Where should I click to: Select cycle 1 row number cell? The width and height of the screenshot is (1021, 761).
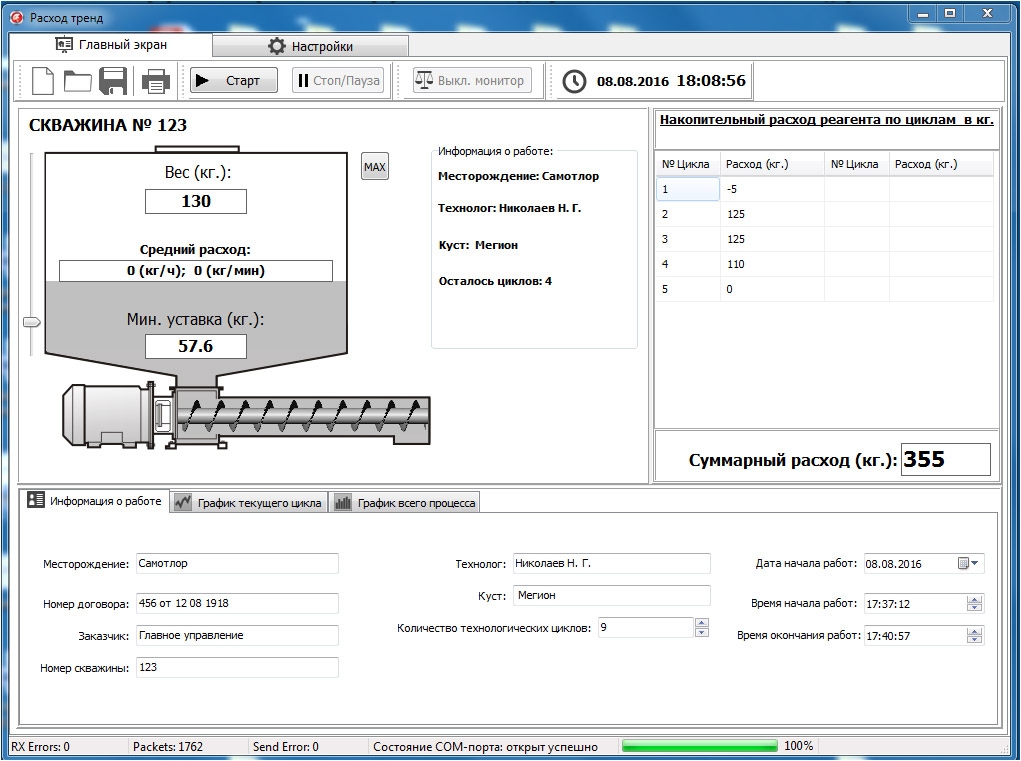pyautogui.click(x=688, y=189)
